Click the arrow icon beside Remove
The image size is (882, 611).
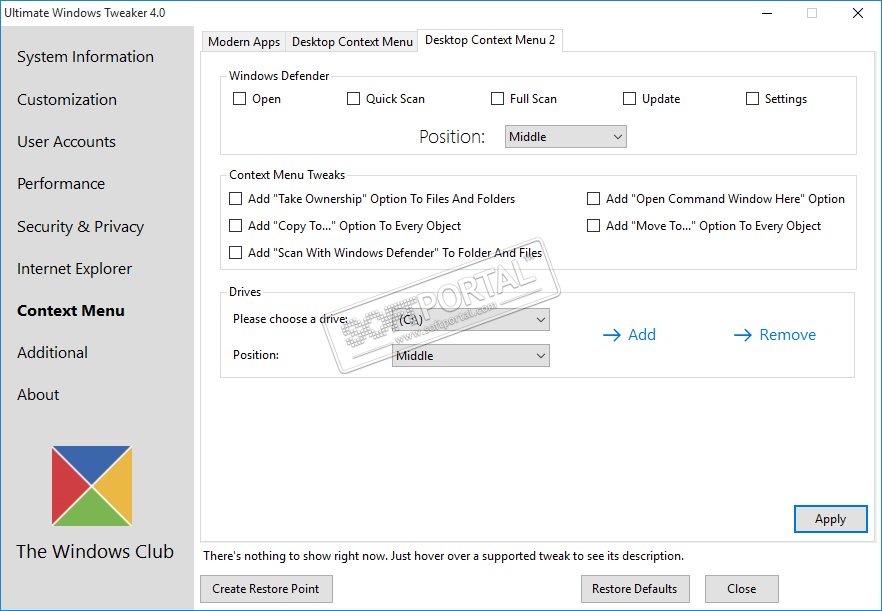point(742,335)
